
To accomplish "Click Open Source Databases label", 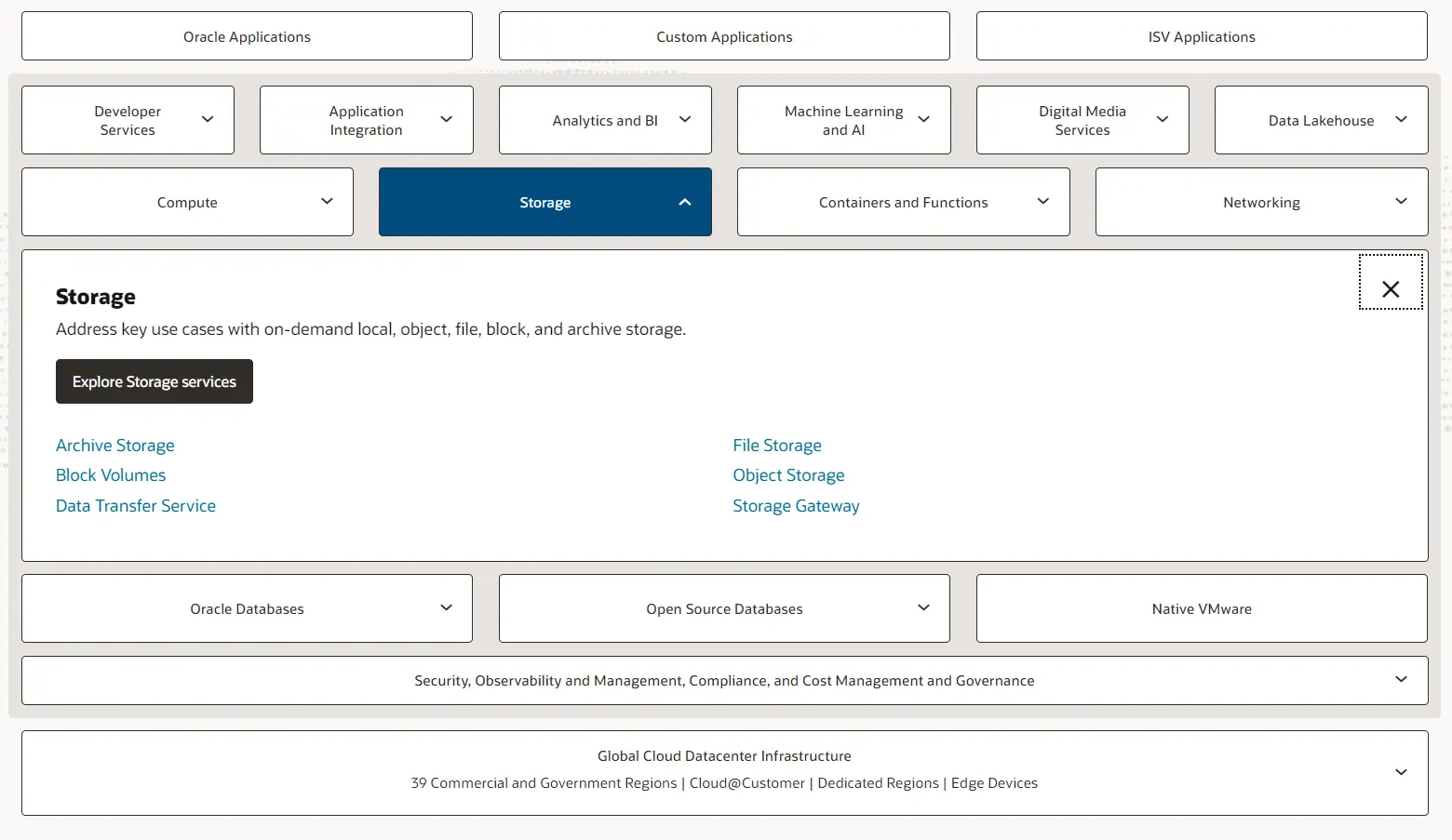I will 724,609.
